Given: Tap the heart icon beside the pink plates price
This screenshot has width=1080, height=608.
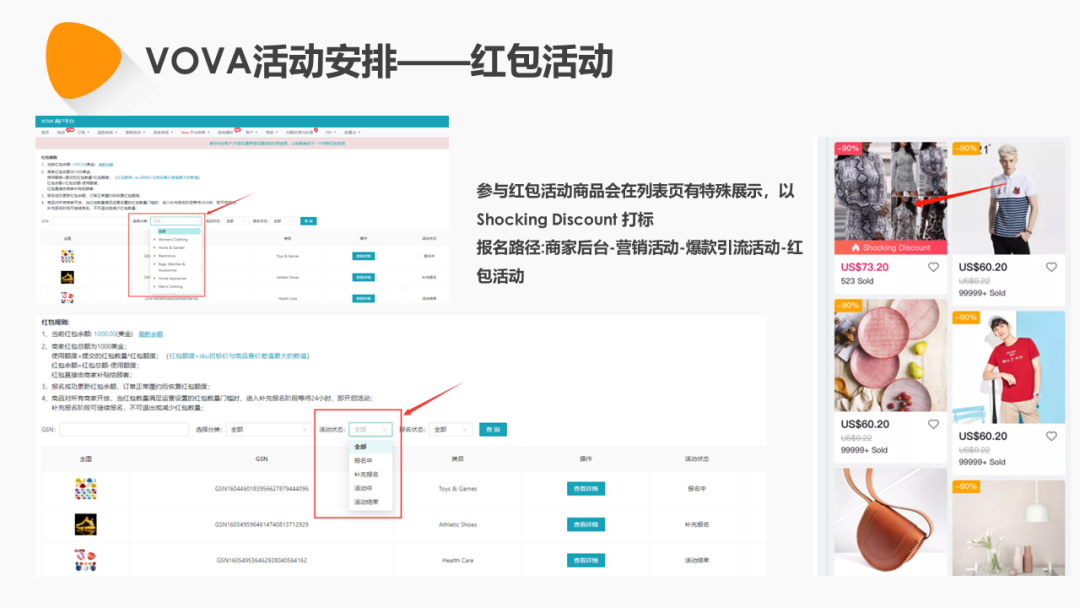Looking at the screenshot, I should [933, 424].
